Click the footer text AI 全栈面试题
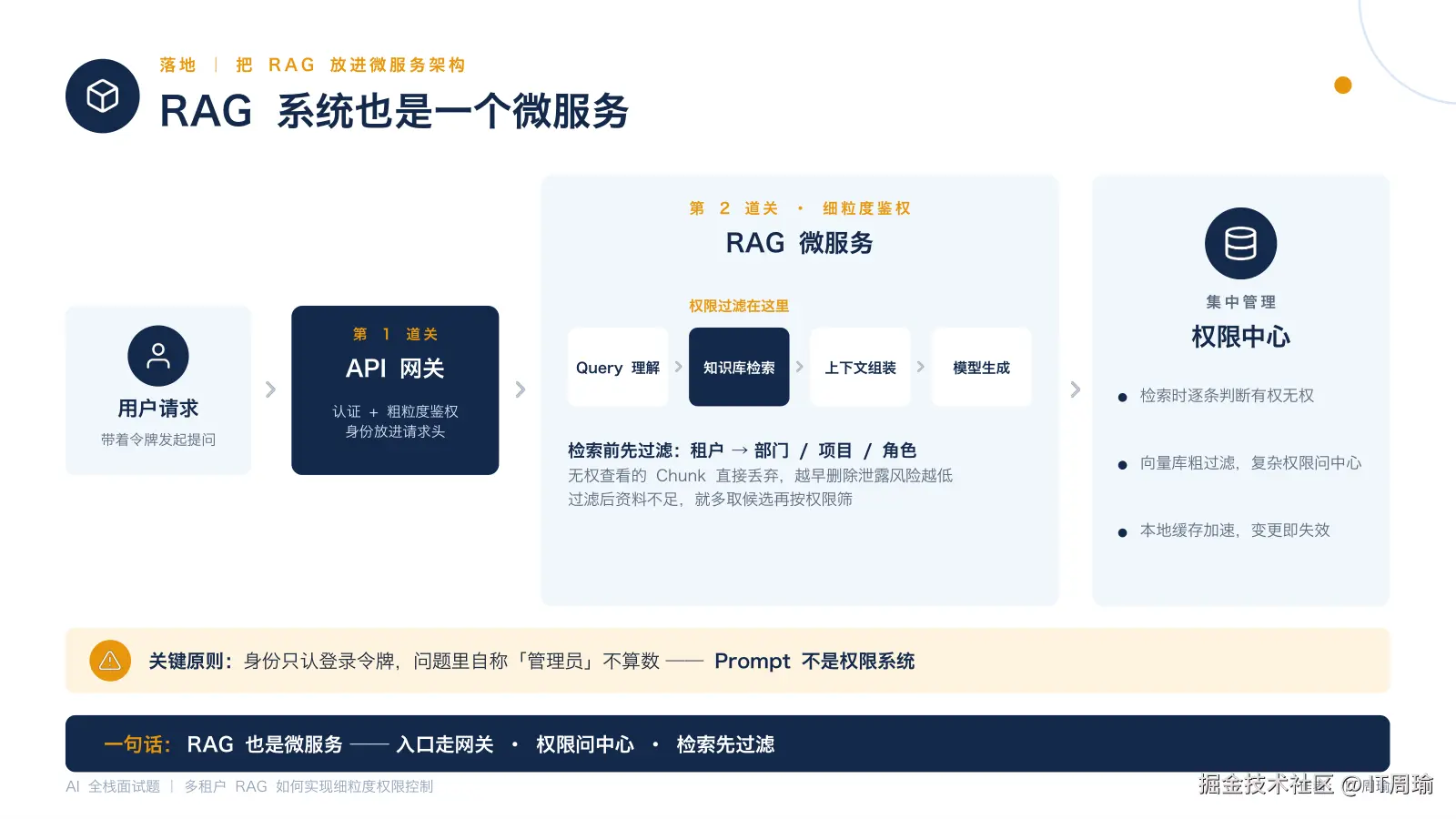The width and height of the screenshot is (1456, 819). pos(113,786)
